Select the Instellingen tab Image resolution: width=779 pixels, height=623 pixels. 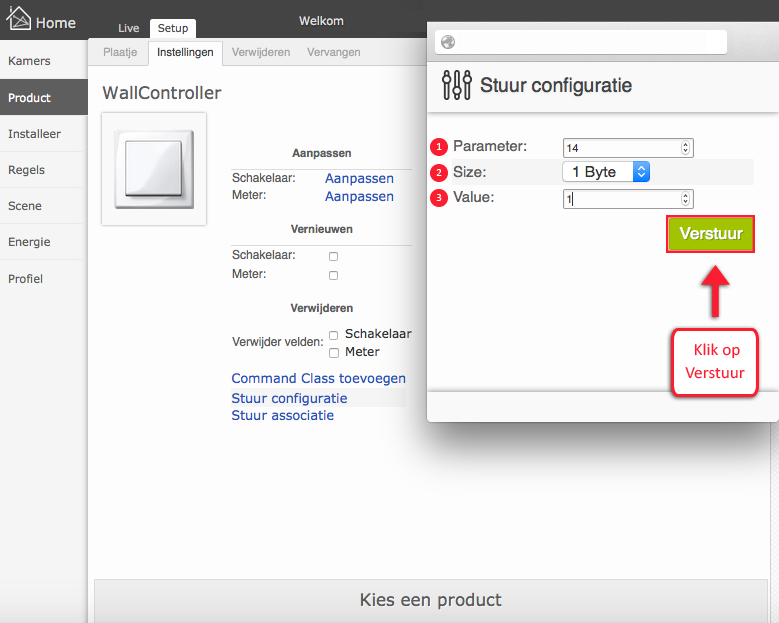pyautogui.click(x=185, y=53)
